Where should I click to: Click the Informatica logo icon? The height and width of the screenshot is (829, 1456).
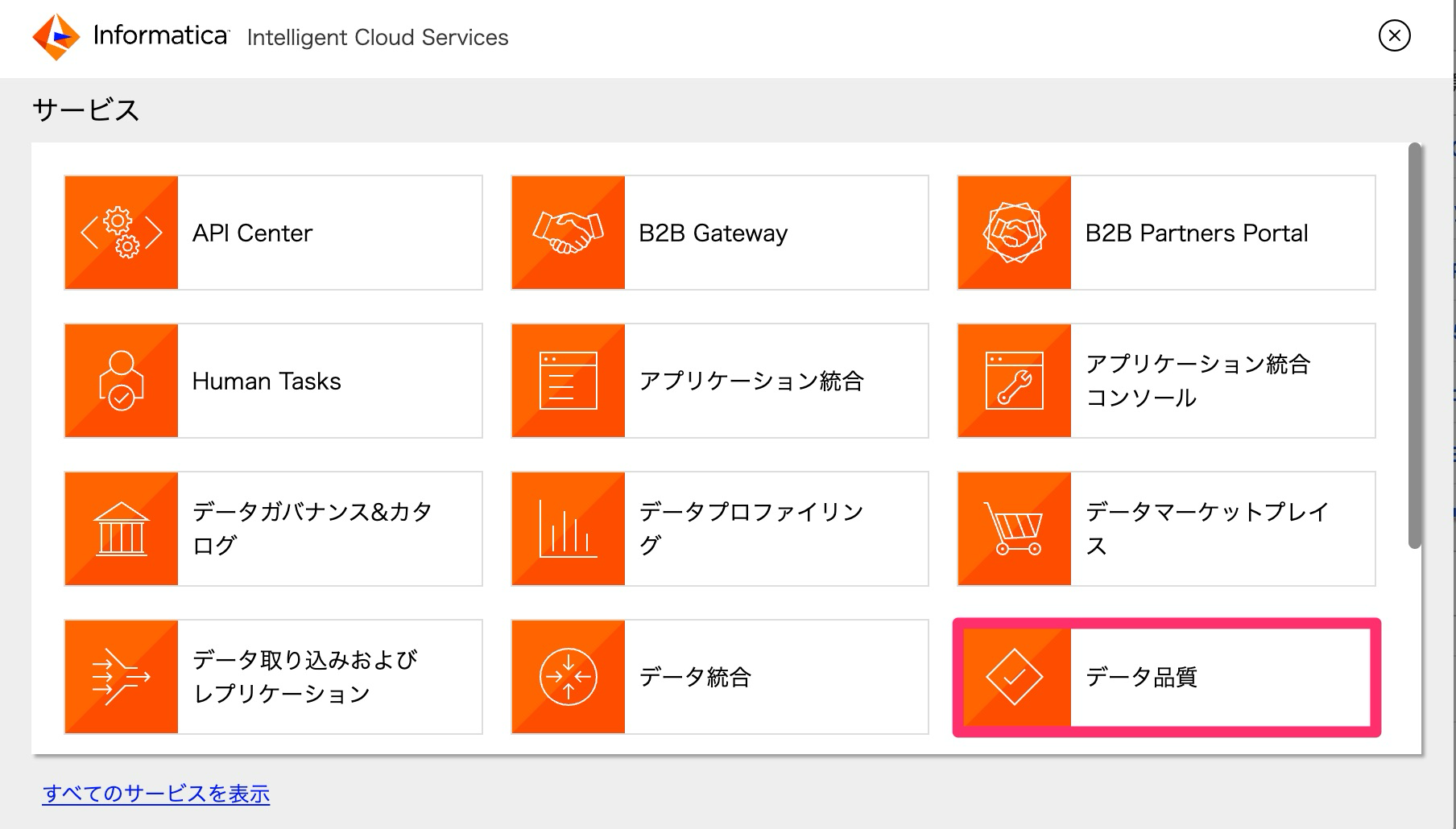point(56,37)
